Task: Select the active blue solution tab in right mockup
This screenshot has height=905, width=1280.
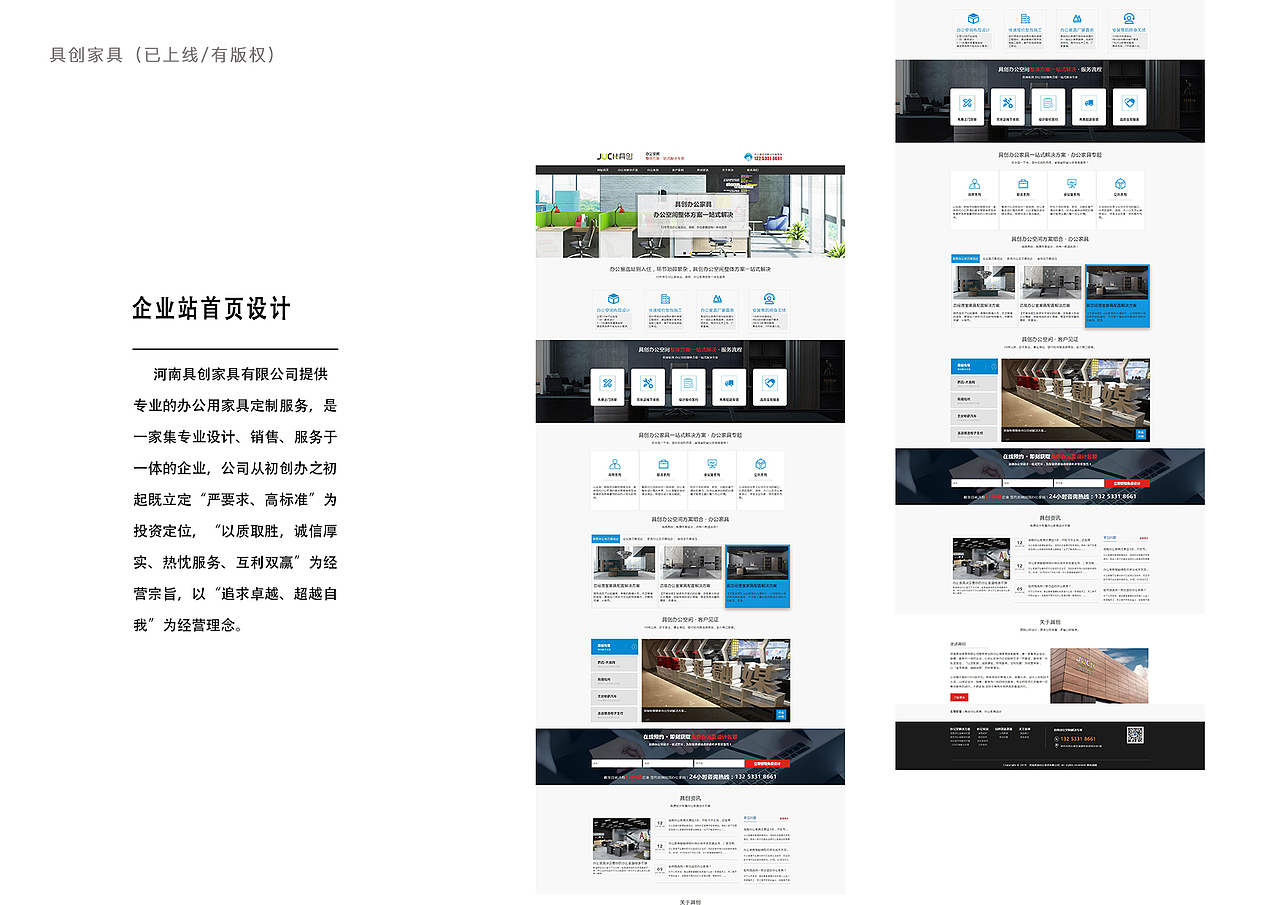Action: (x=965, y=258)
